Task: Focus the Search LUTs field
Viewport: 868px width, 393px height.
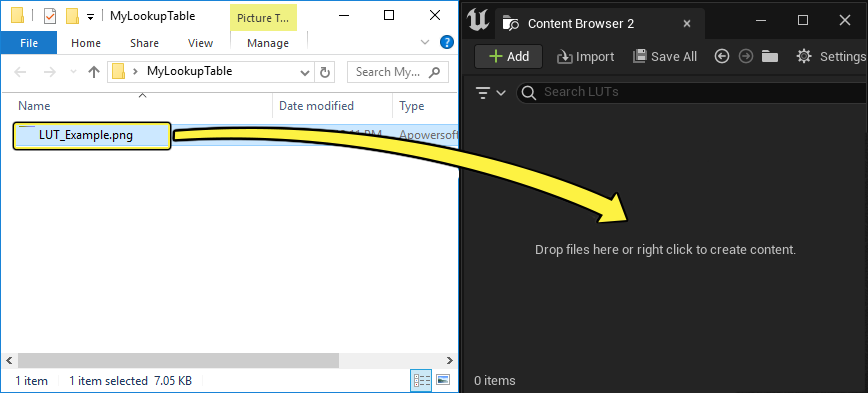Action: coord(692,92)
